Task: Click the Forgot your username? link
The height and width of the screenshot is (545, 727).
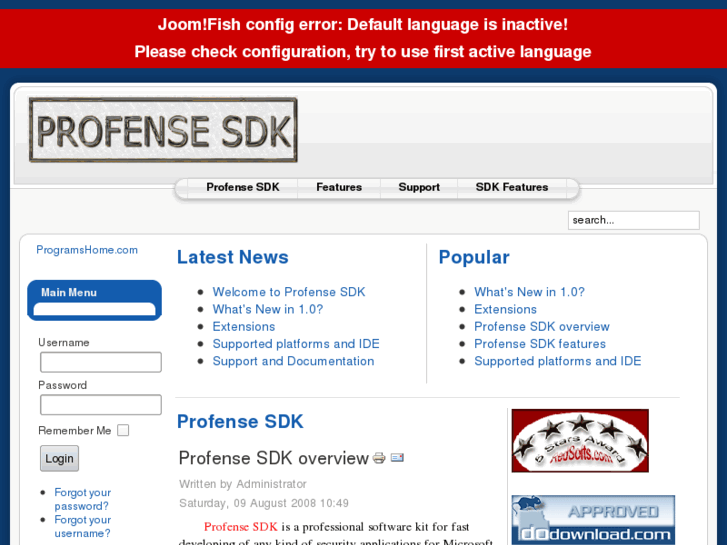Action: [83, 526]
